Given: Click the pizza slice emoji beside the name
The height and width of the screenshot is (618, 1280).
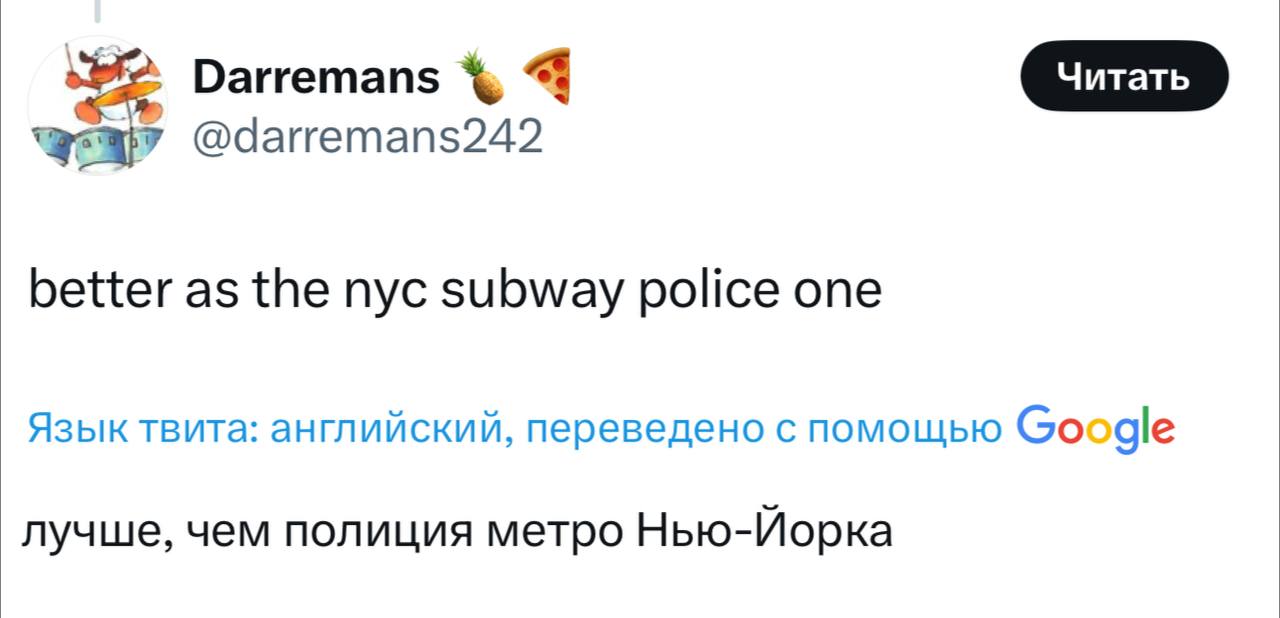Looking at the screenshot, I should point(548,74).
